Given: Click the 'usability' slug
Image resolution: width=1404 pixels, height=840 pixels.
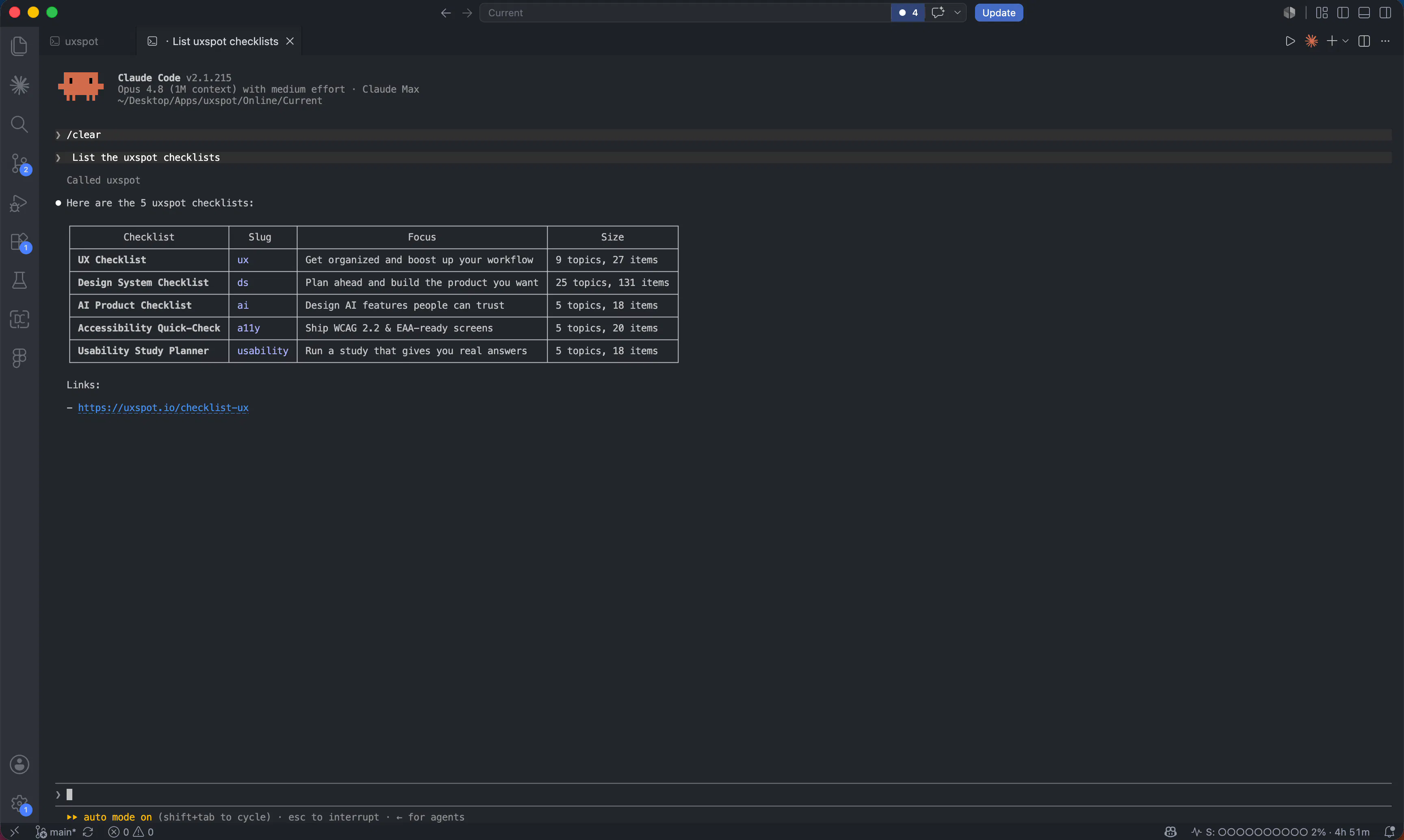Looking at the screenshot, I should (x=263, y=351).
